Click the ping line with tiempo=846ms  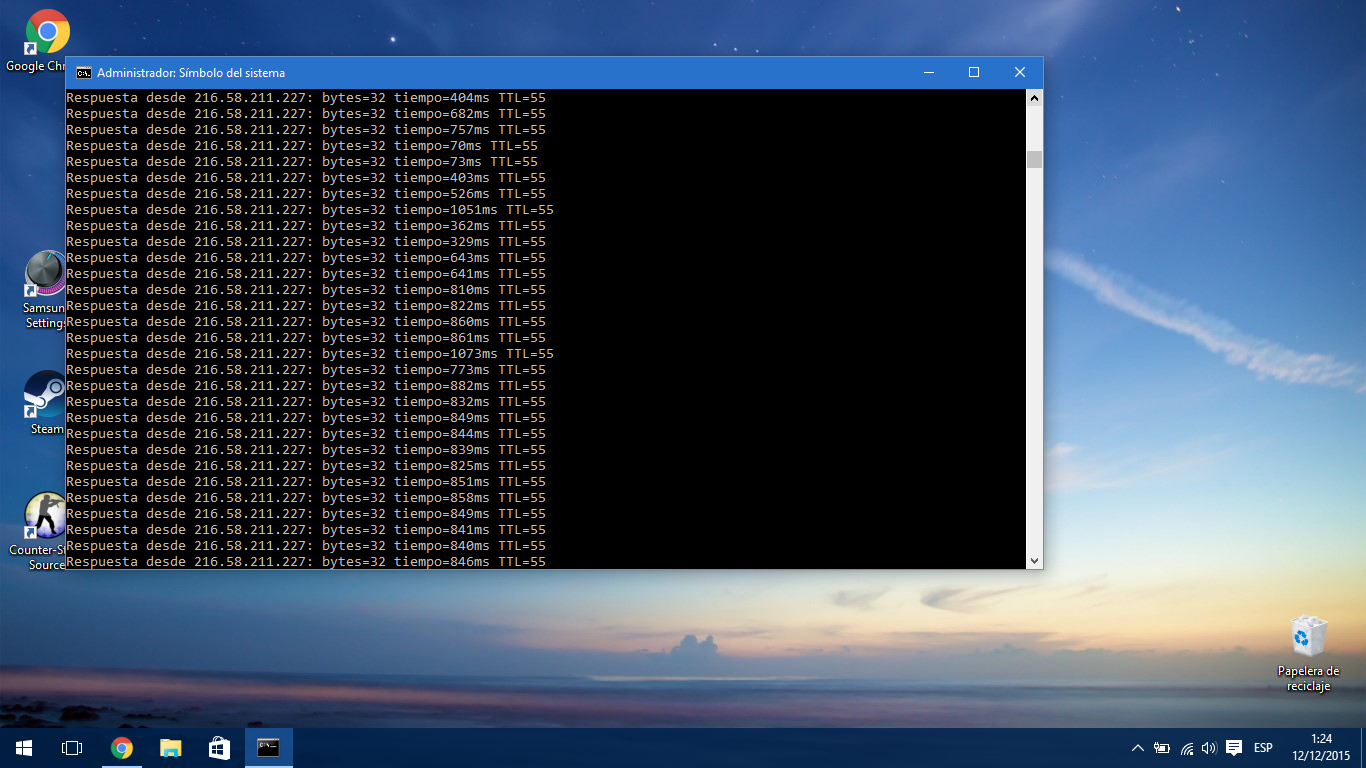click(306, 562)
